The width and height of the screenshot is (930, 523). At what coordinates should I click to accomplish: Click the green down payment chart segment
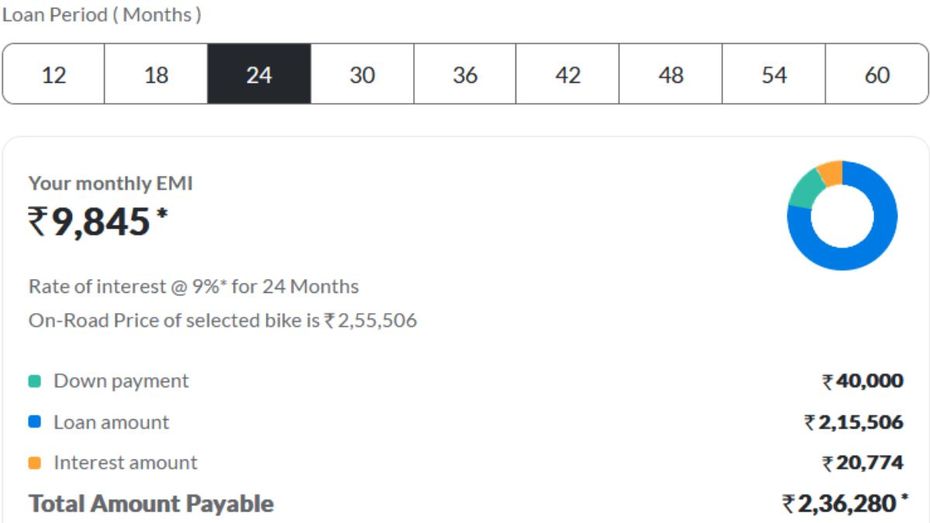pyautogui.click(x=805, y=189)
